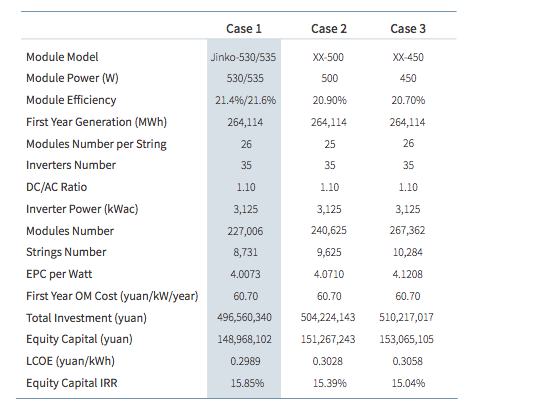Click the 4.1208 EPC per Watt value
The height and width of the screenshot is (414, 536).
coord(407,274)
